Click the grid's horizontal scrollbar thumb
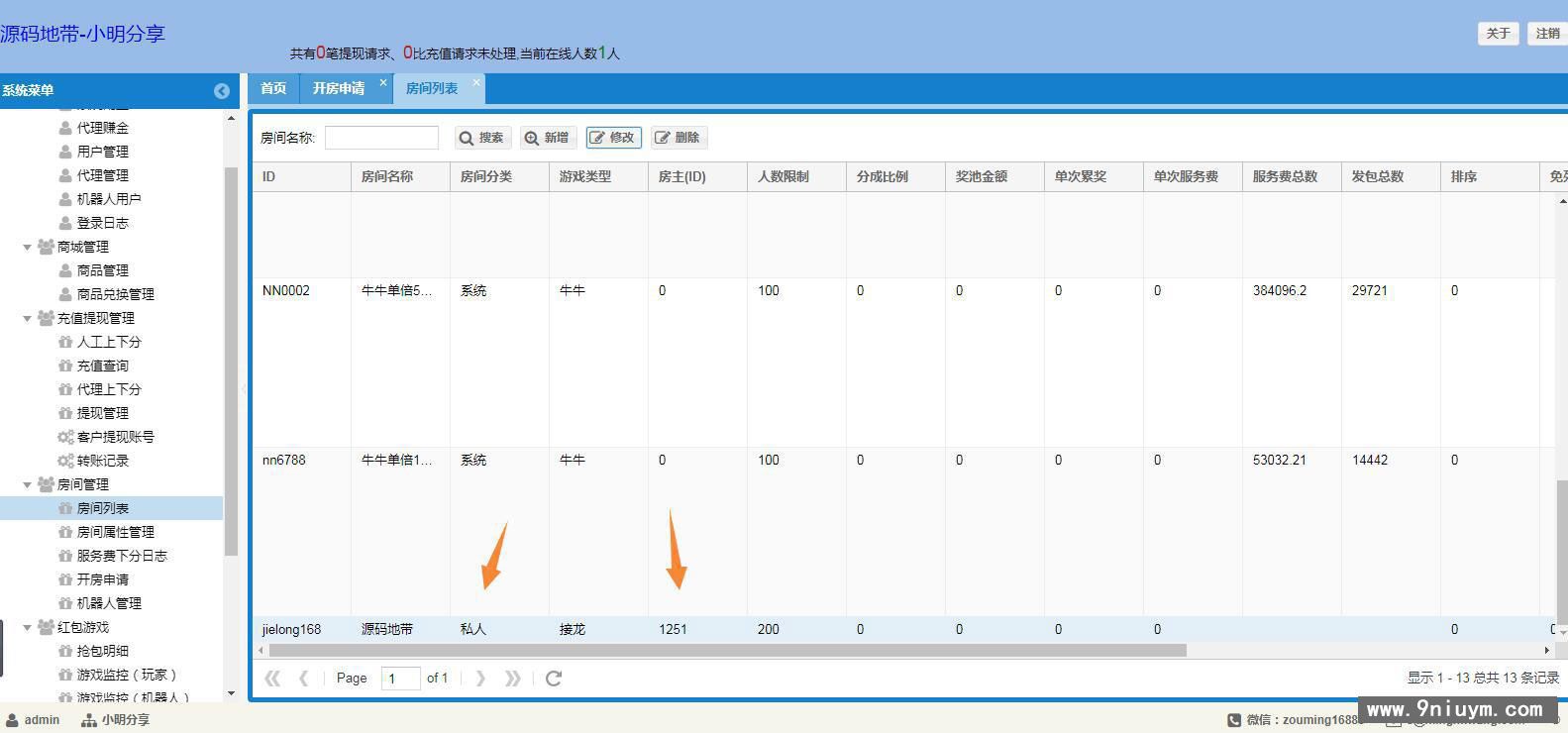This screenshot has height=733, width=1568. [728, 651]
